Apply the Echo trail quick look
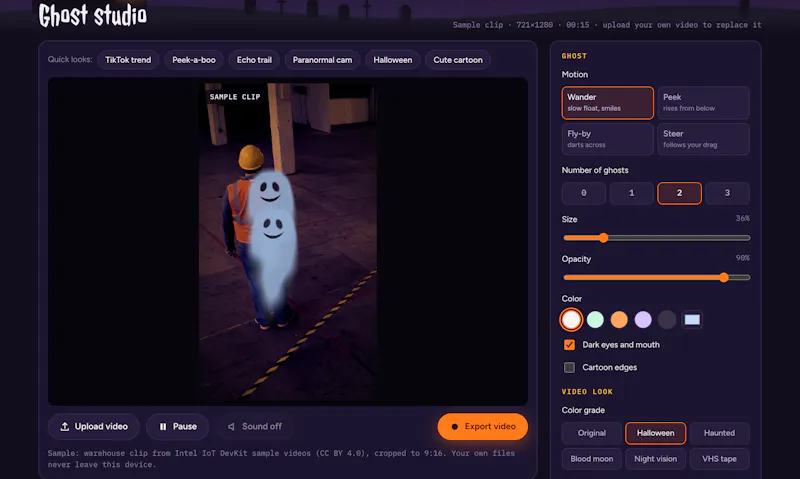Screen dimensions: 800x479 (x=254, y=60)
